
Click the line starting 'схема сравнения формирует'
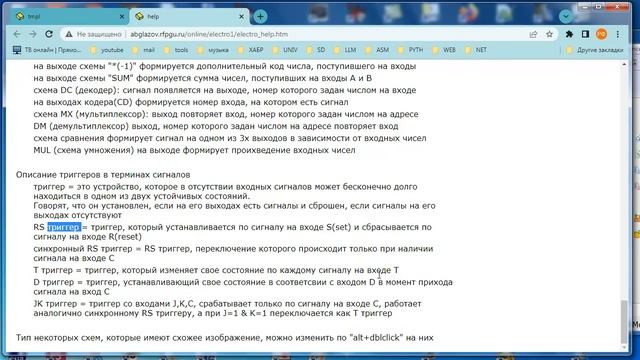coord(230,138)
